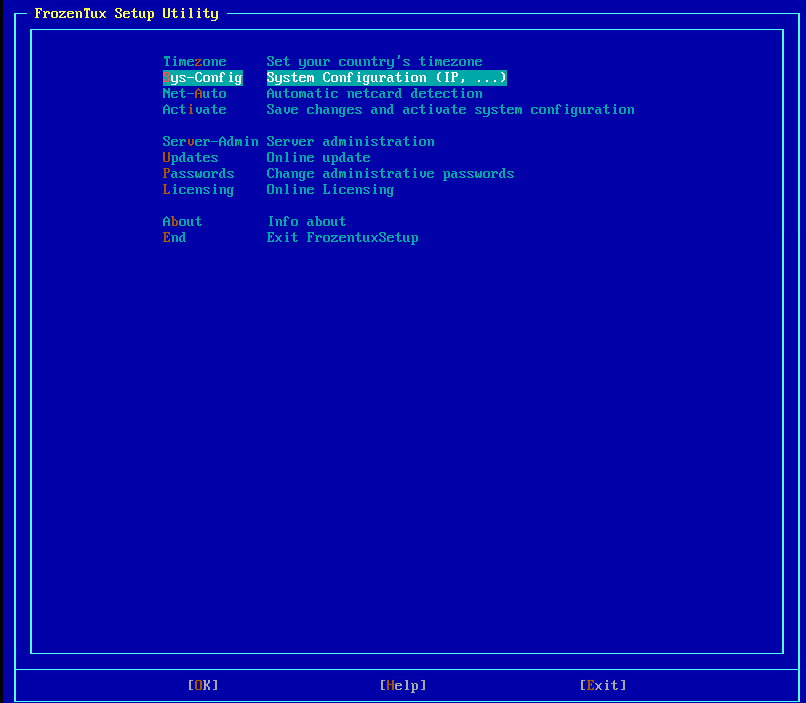The image size is (806, 703).
Task: Choose the Updates menu entry
Action: [x=190, y=157]
